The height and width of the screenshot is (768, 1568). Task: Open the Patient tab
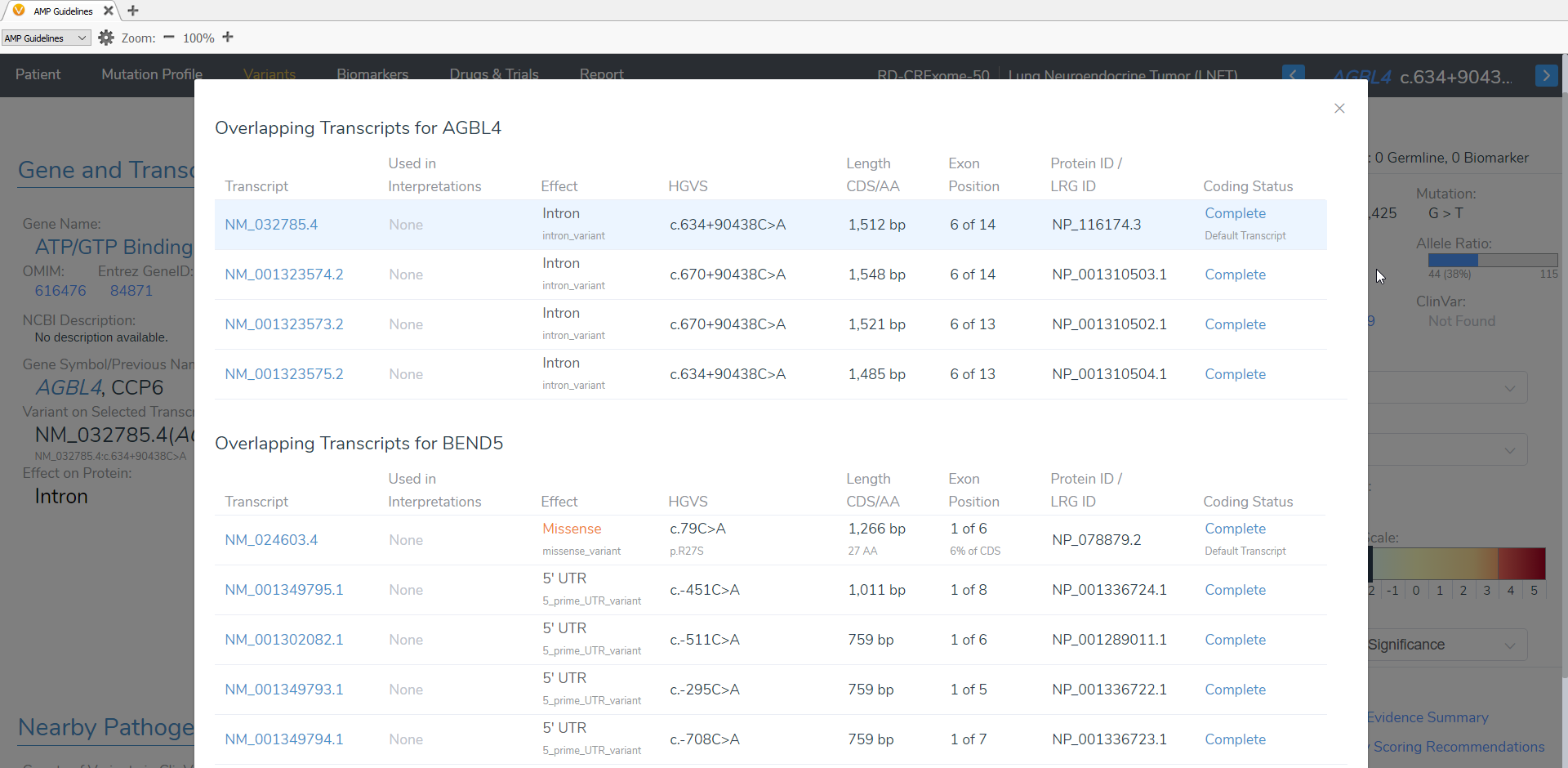[x=38, y=74]
